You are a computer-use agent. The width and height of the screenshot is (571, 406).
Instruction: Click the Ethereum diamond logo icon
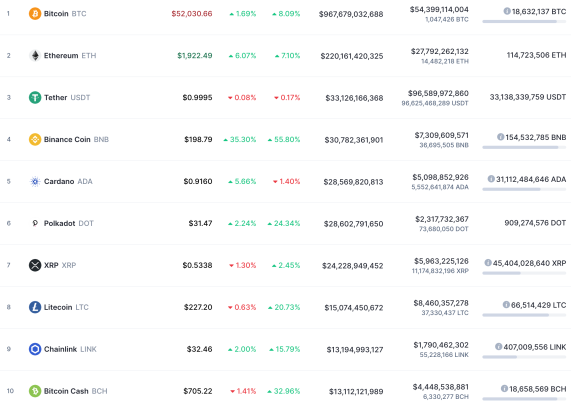(35, 56)
